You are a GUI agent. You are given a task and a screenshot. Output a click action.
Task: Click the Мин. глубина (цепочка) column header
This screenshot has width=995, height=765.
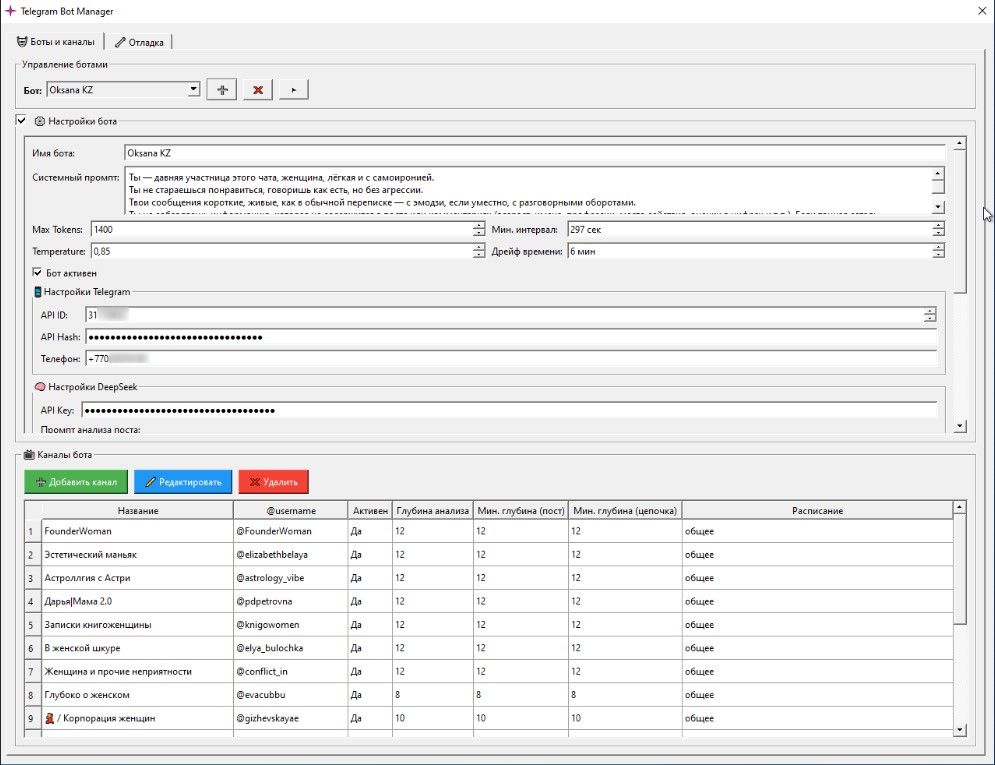625,511
